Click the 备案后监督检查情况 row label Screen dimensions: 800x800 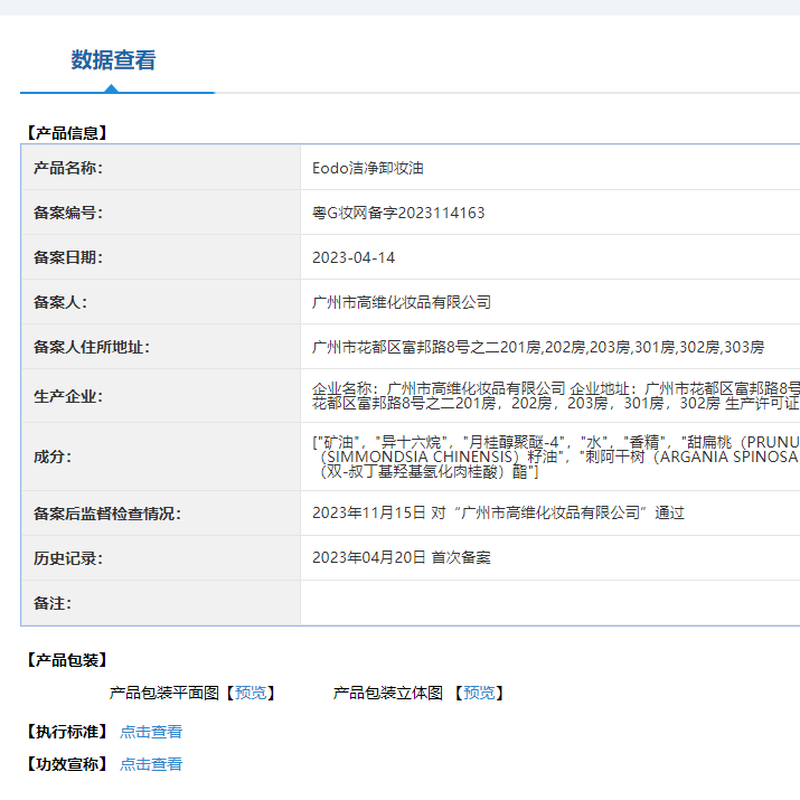click(x=108, y=513)
